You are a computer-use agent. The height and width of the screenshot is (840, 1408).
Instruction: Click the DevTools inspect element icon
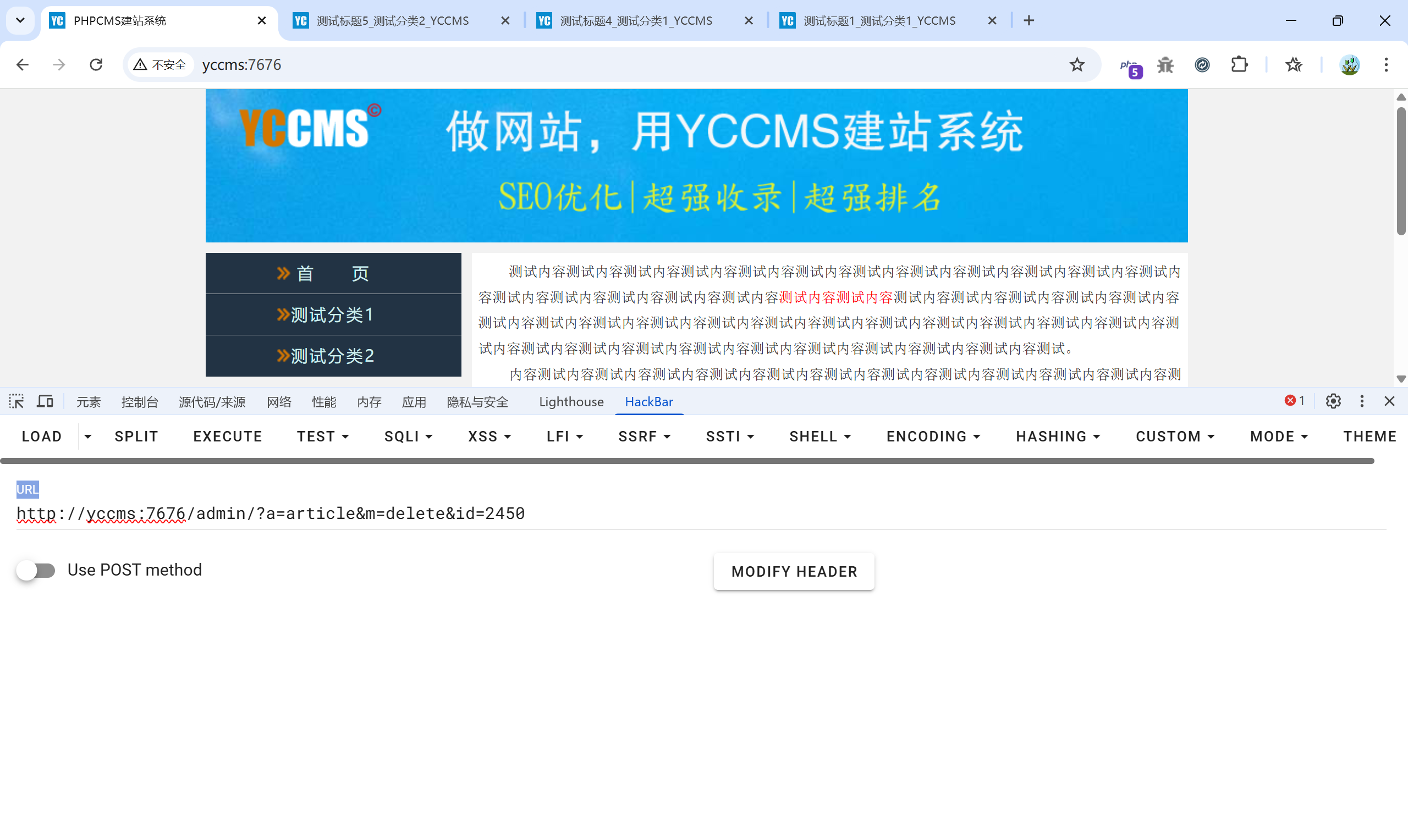tap(16, 401)
